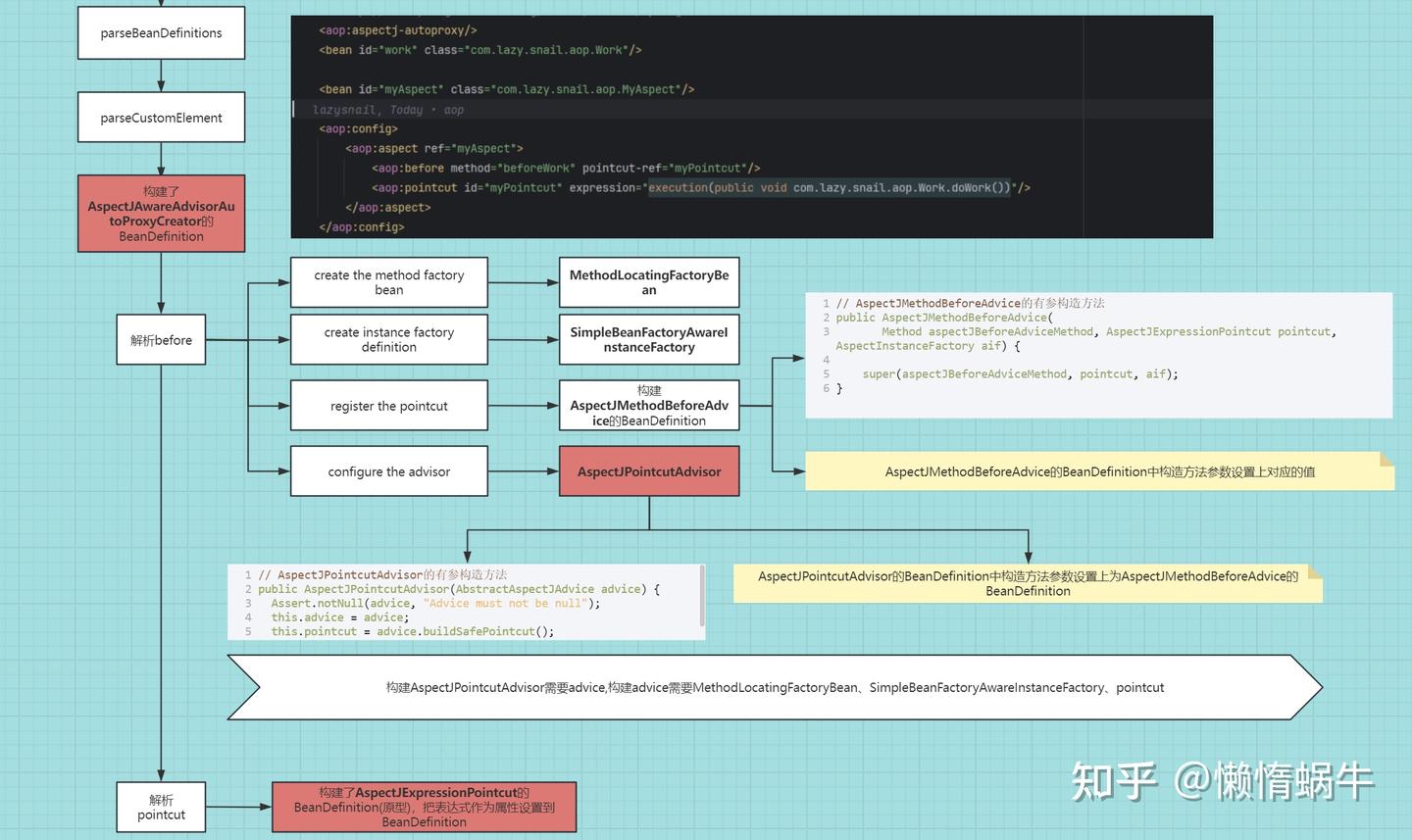1412x840 pixels.
Task: Click the AspectJMethodBeforeAdvice constructor code snippet
Action: [1099, 355]
